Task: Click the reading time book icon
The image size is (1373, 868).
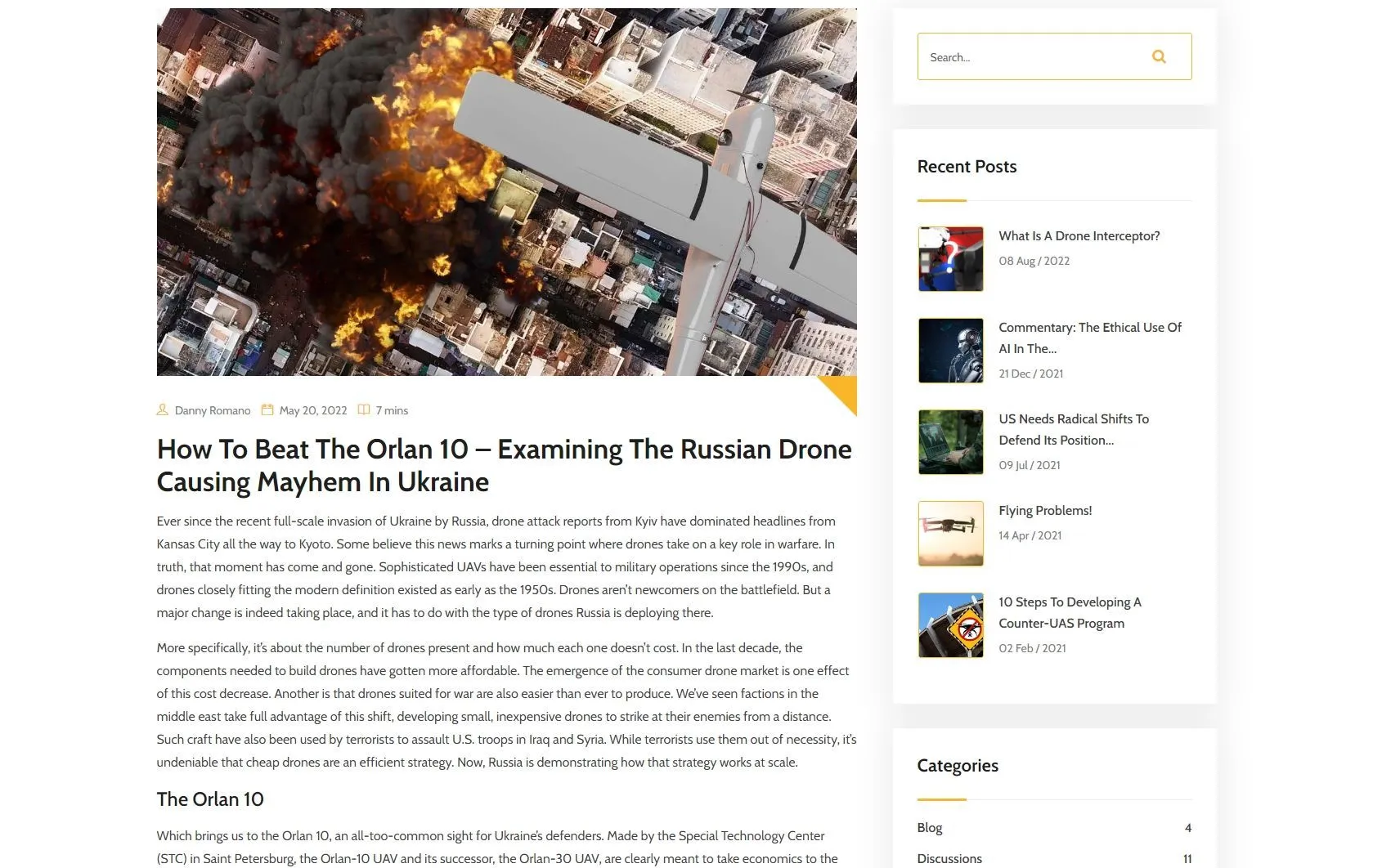Action: pos(364,410)
